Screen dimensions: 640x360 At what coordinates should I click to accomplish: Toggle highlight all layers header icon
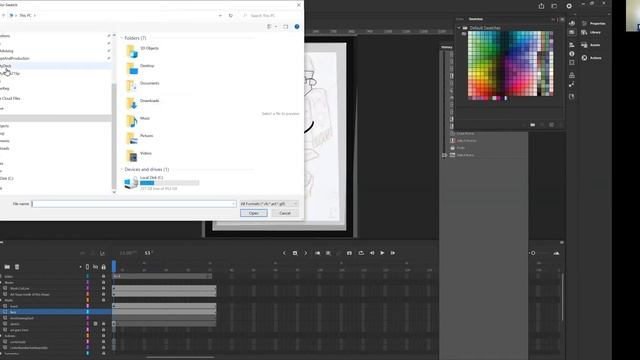(87, 267)
